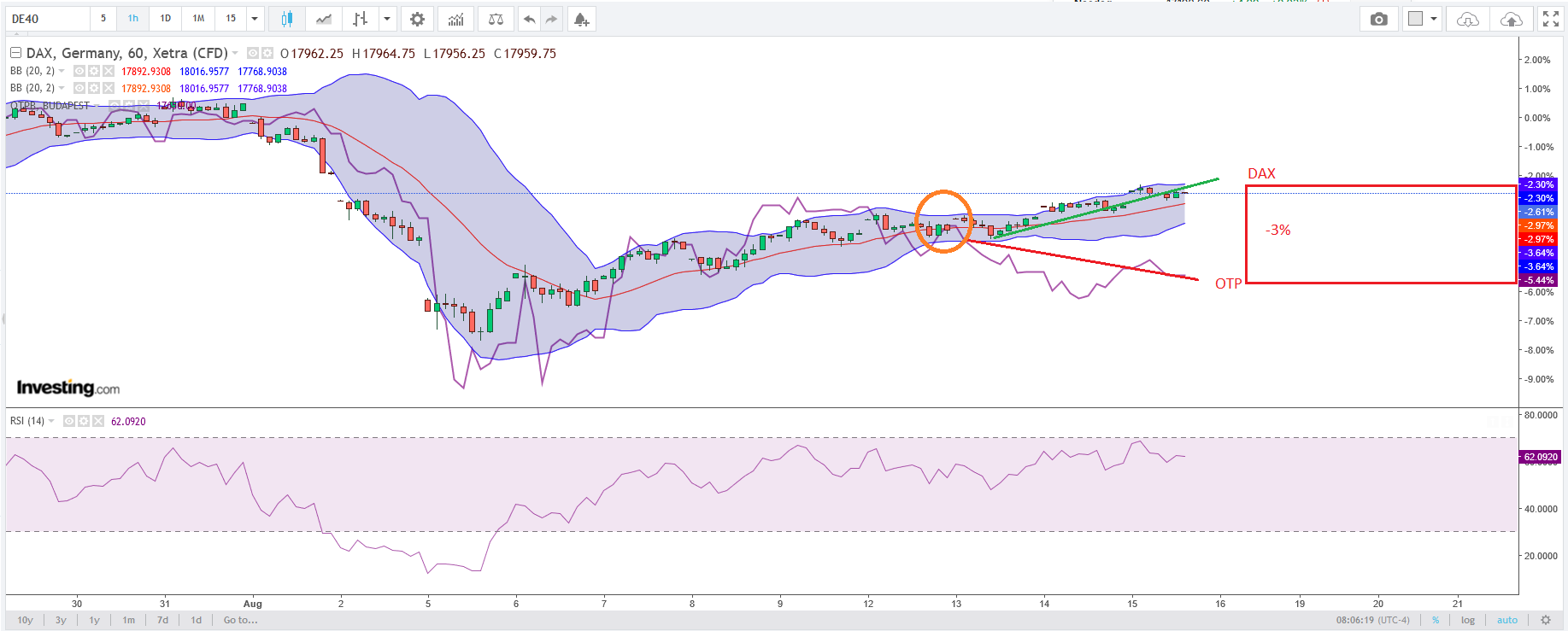This screenshot has width=1568, height=631.
Task: Open chart properties gear in top toolbar
Action: [417, 19]
